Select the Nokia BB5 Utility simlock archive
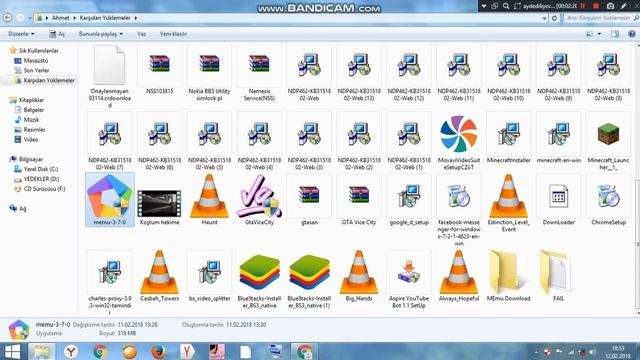The width and height of the screenshot is (640, 360). [209, 73]
